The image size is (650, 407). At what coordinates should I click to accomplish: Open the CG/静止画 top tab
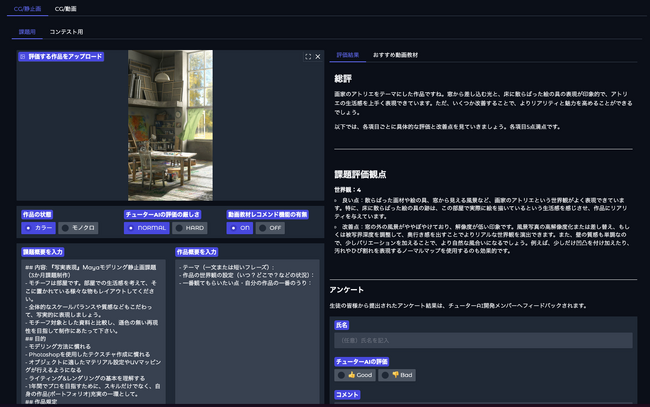[26, 8]
